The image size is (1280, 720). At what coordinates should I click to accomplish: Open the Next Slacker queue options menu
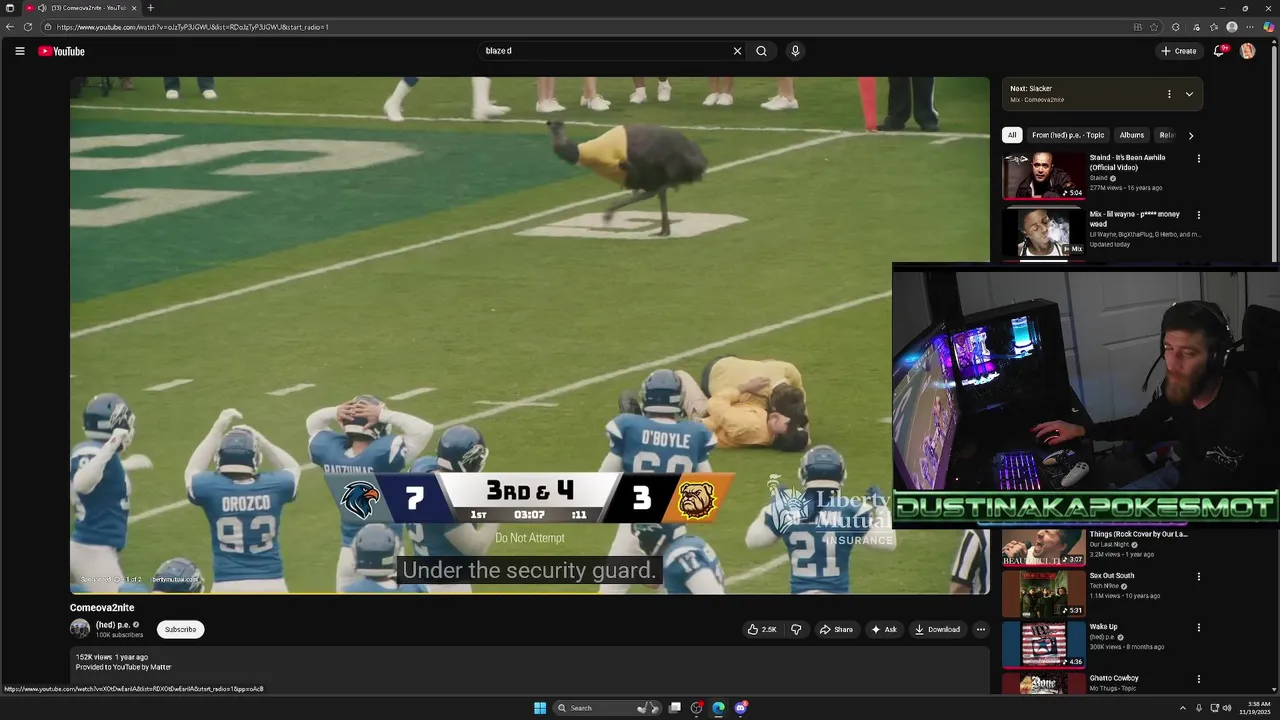pyautogui.click(x=1169, y=94)
